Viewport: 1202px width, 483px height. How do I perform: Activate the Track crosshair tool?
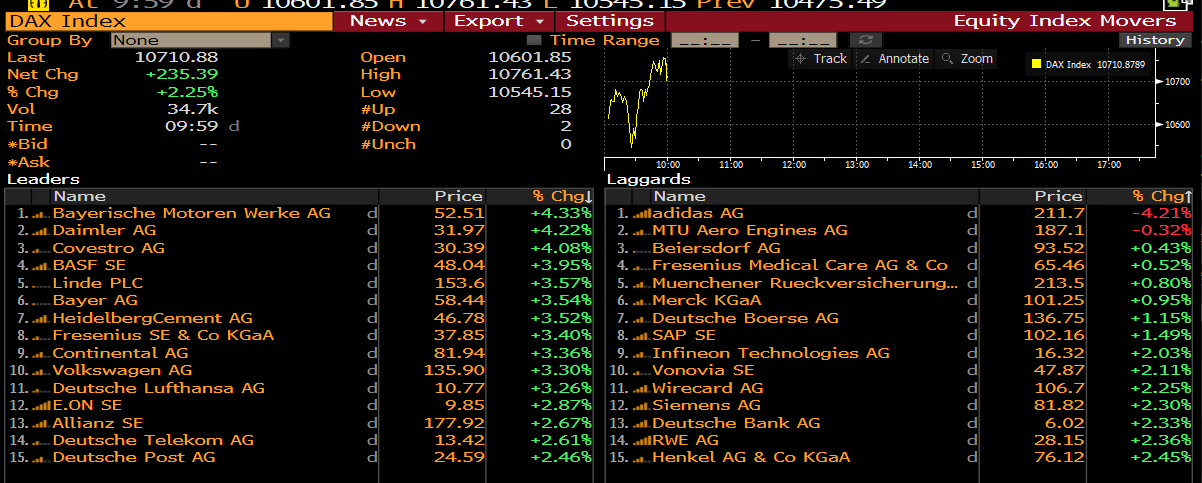tap(821, 59)
